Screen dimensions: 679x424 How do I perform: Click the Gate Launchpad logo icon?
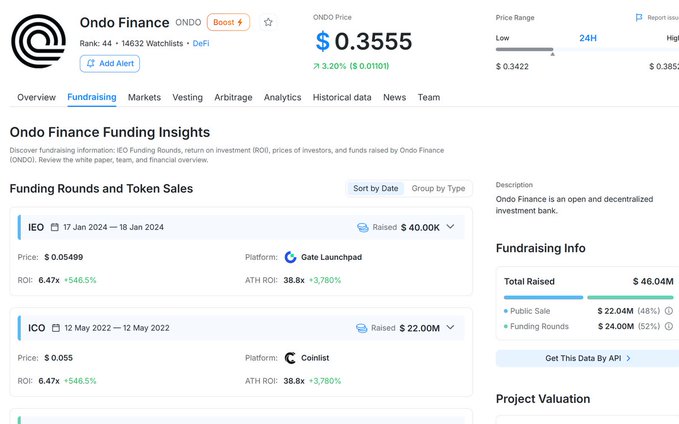pyautogui.click(x=290, y=257)
